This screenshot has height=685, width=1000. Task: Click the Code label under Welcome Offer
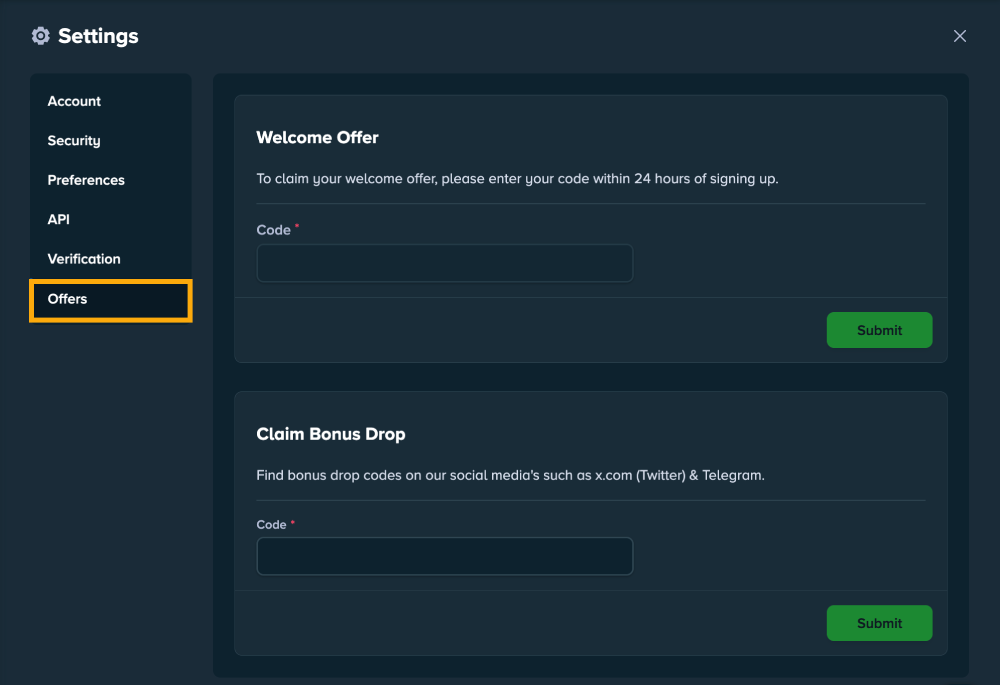coord(273,230)
